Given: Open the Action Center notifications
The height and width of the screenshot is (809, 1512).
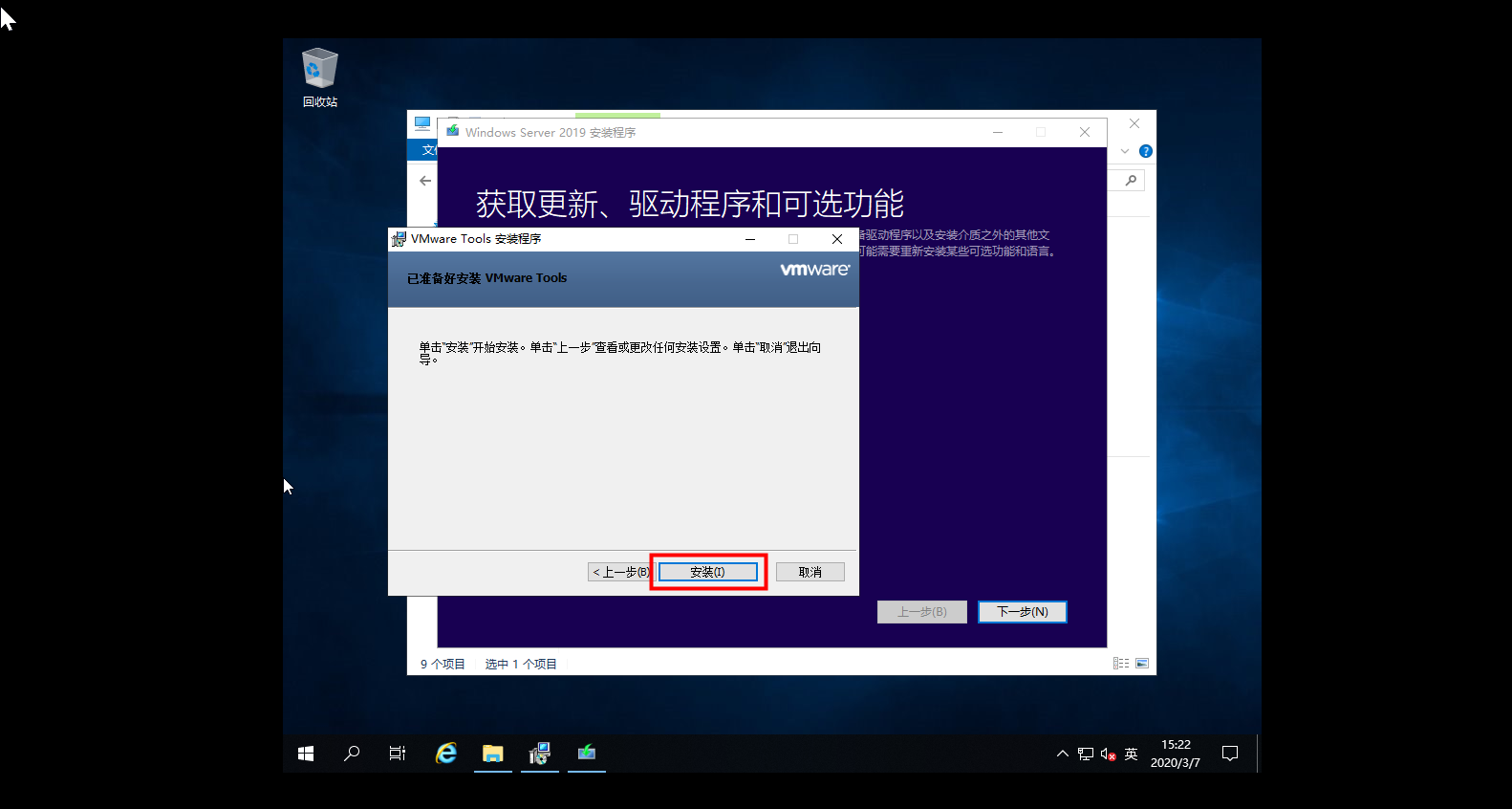Looking at the screenshot, I should [x=1230, y=754].
